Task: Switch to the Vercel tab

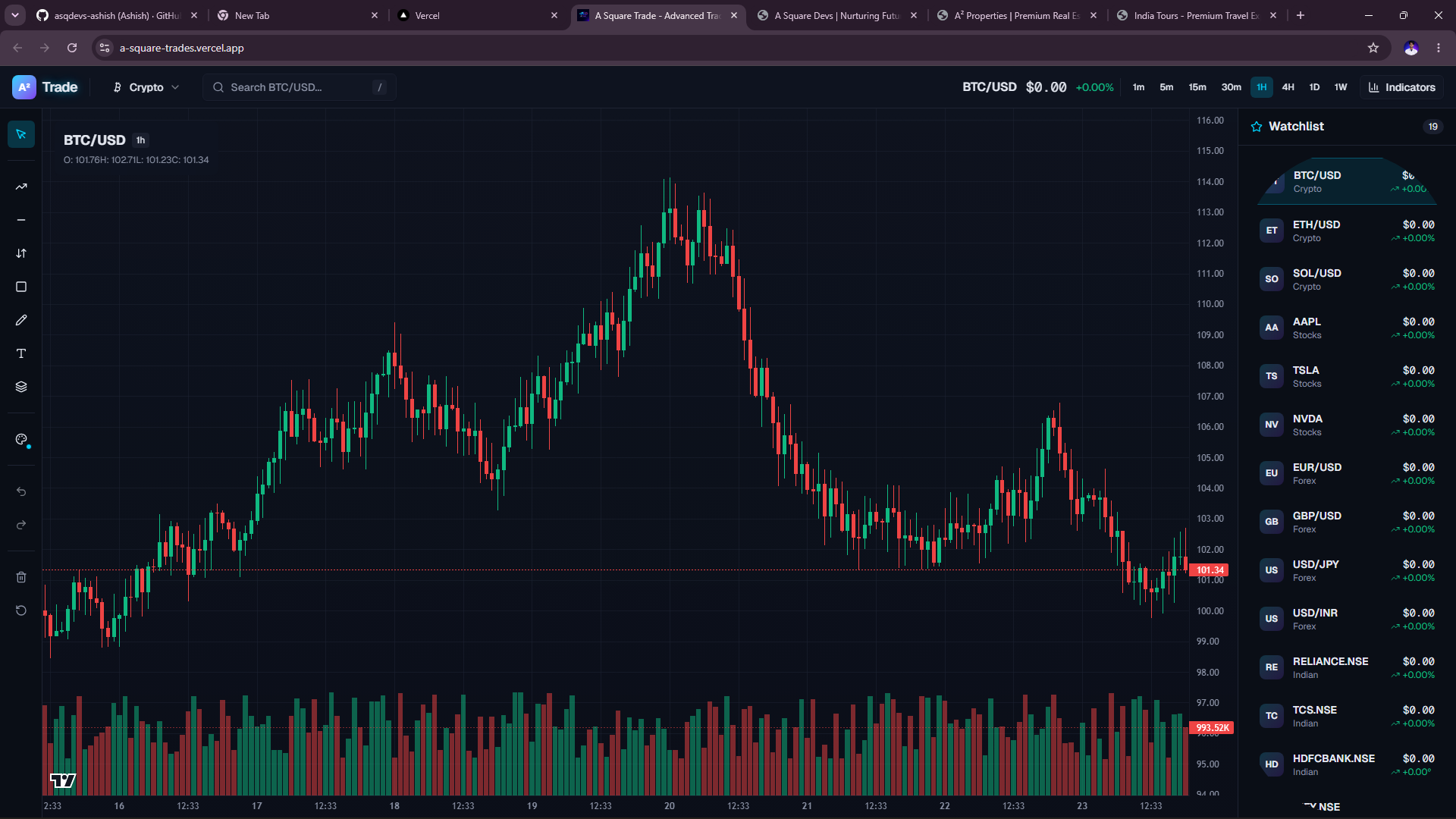Action: pos(478,15)
